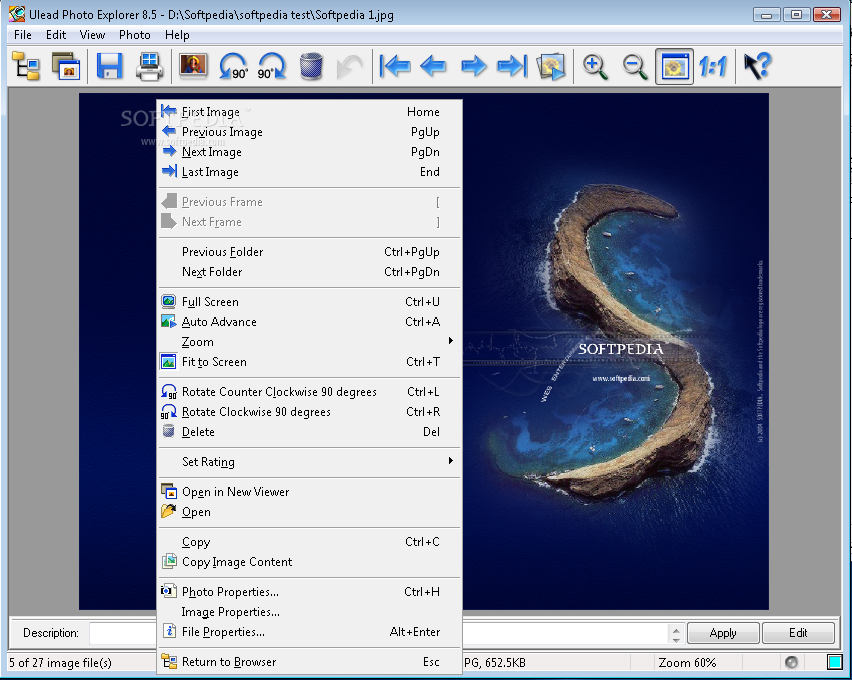Open the View menu
The image size is (852, 680).
click(x=92, y=35)
